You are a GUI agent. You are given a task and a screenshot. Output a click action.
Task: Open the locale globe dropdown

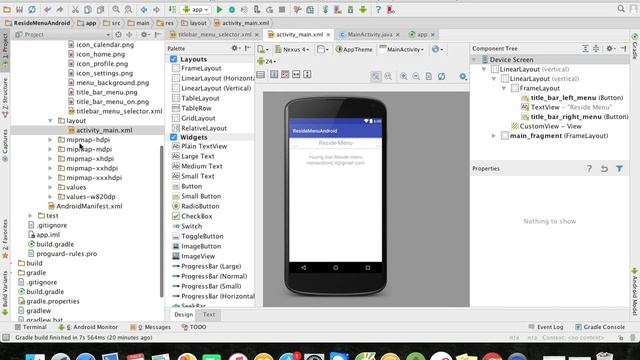[x=437, y=49]
